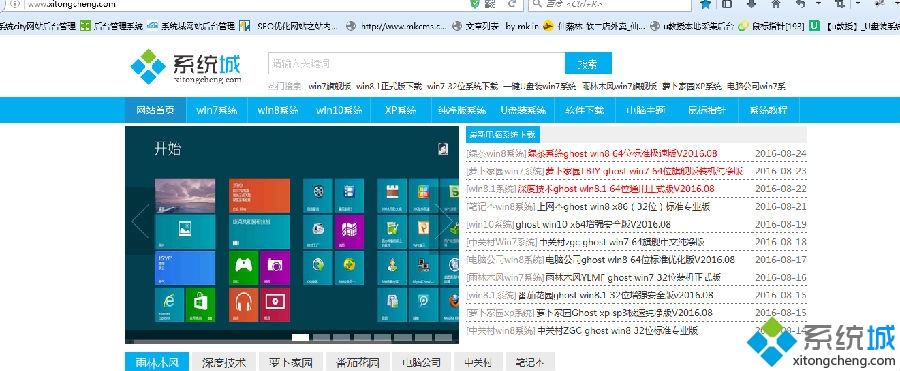
Task: Open 雨林木风YLMF ghost win7 32位 link
Action: [634, 277]
